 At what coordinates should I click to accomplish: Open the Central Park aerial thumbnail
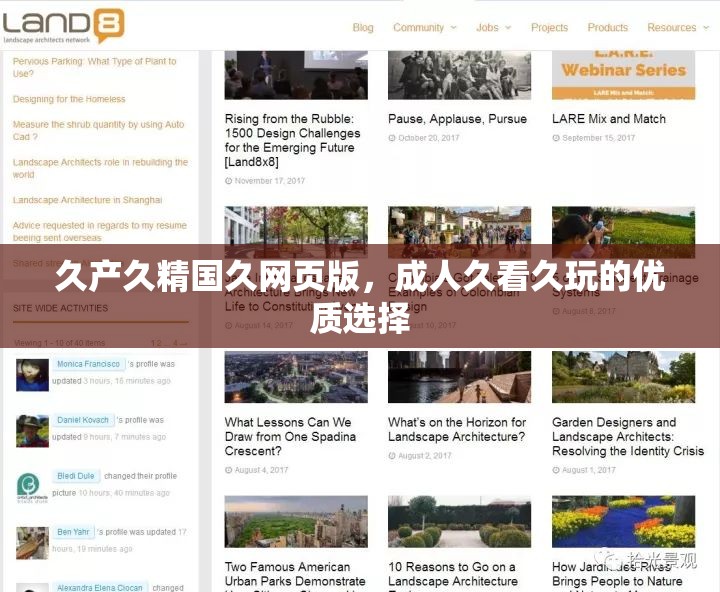(296, 521)
